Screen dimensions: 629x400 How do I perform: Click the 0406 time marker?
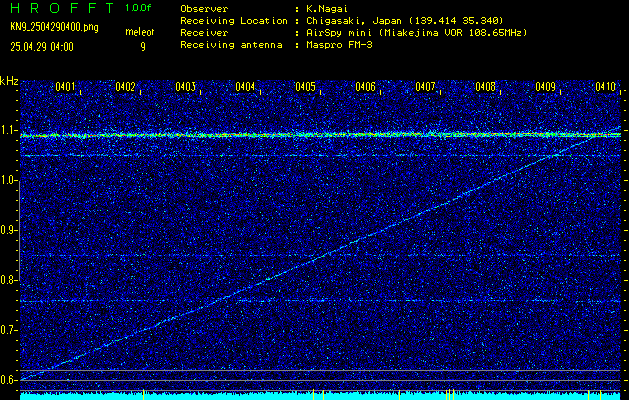pyautogui.click(x=365, y=87)
